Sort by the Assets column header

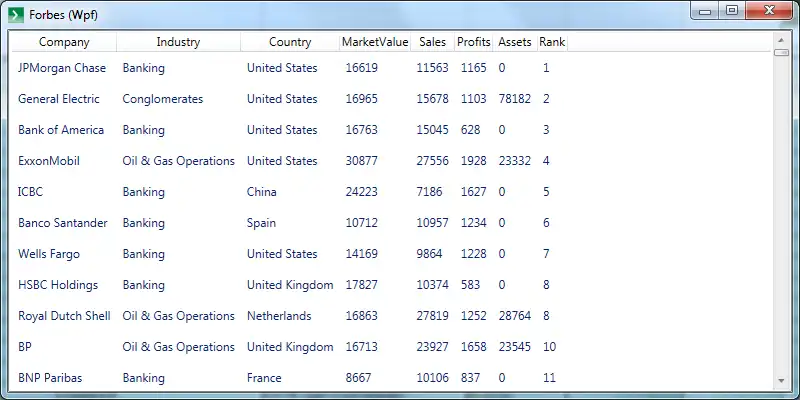pyautogui.click(x=515, y=42)
